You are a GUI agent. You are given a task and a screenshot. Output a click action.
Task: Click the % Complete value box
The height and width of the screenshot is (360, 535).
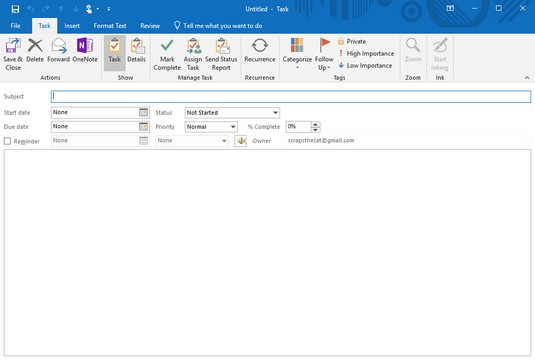click(x=299, y=127)
